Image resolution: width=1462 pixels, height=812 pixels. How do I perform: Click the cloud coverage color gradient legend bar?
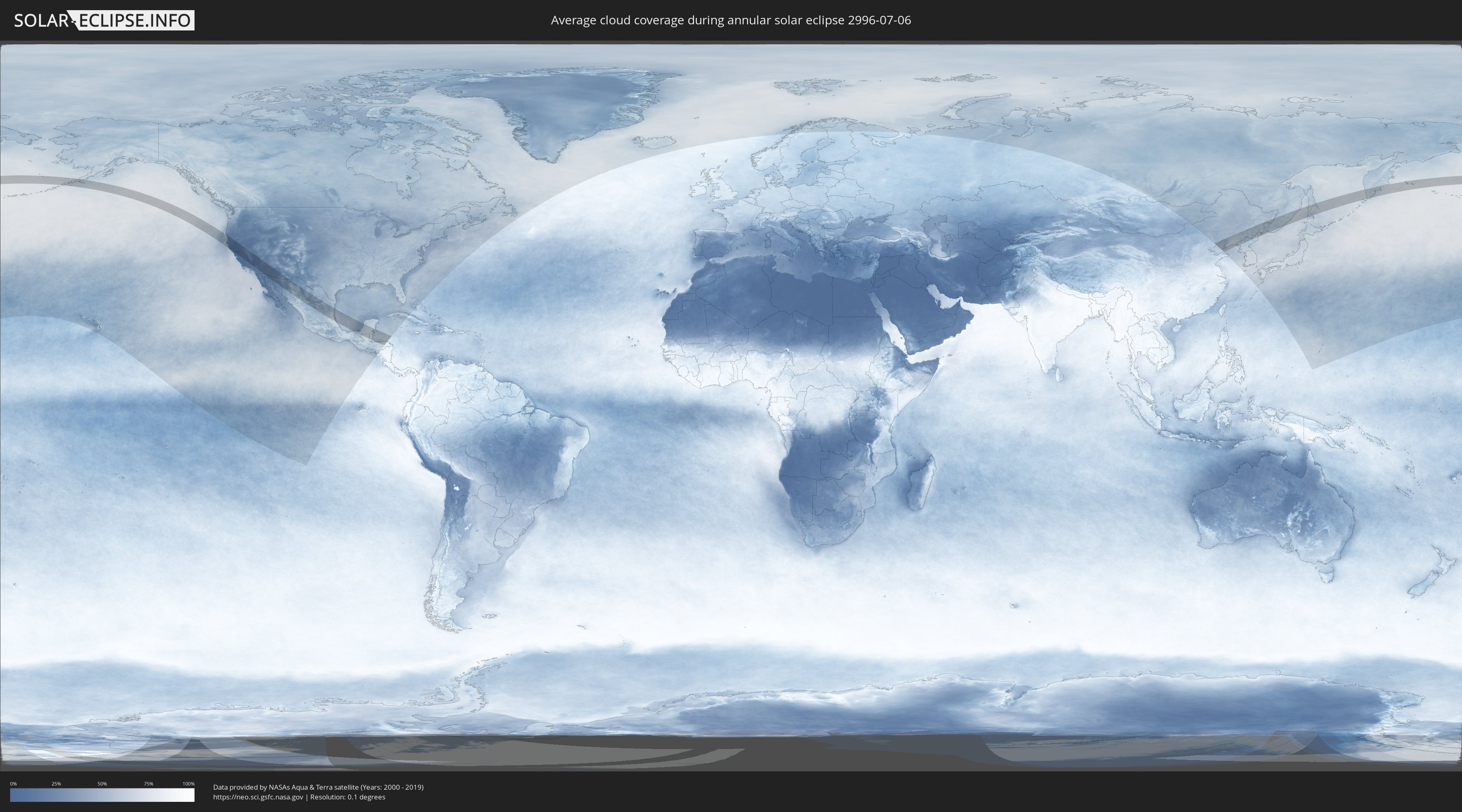tap(102, 795)
